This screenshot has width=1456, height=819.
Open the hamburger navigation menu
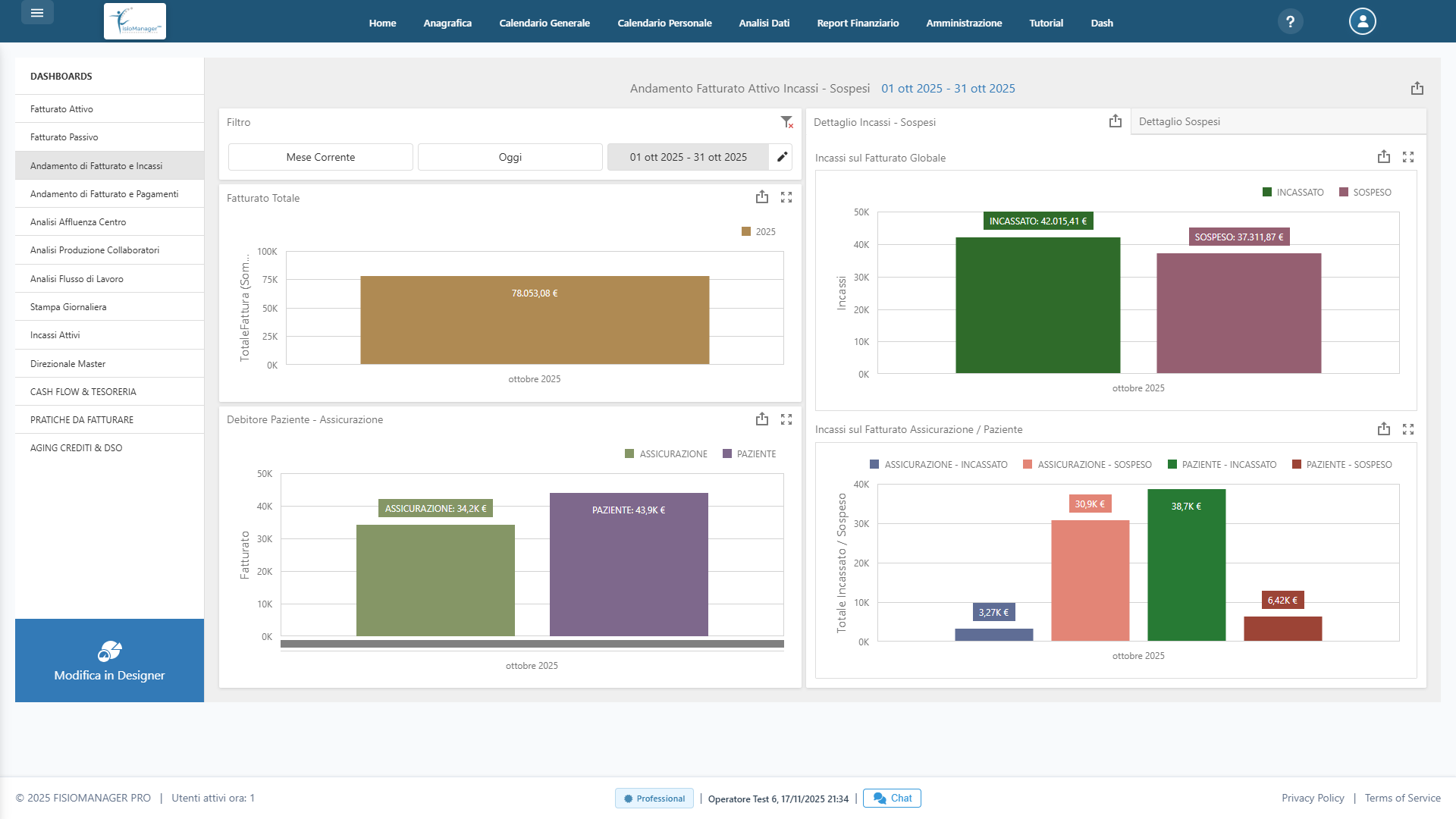36,12
